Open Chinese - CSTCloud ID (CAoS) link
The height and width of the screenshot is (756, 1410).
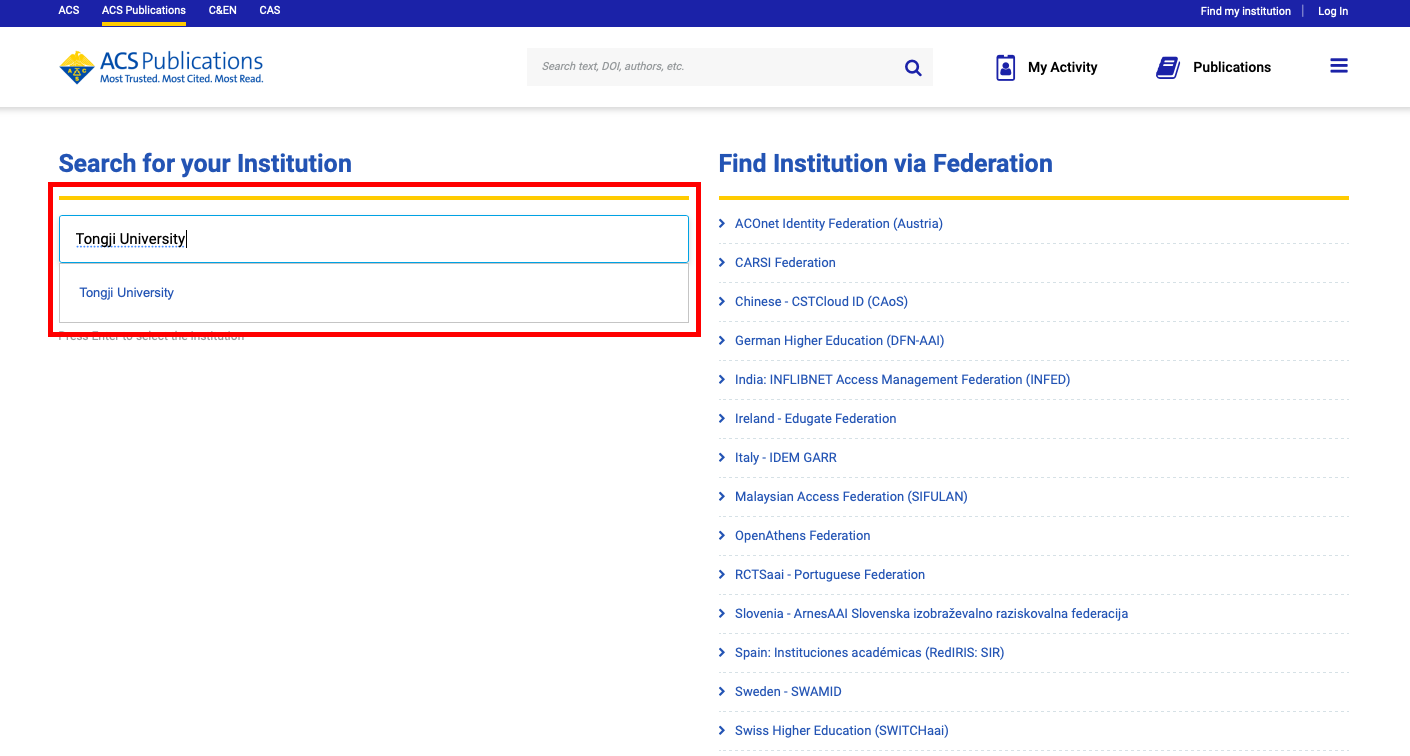click(821, 301)
